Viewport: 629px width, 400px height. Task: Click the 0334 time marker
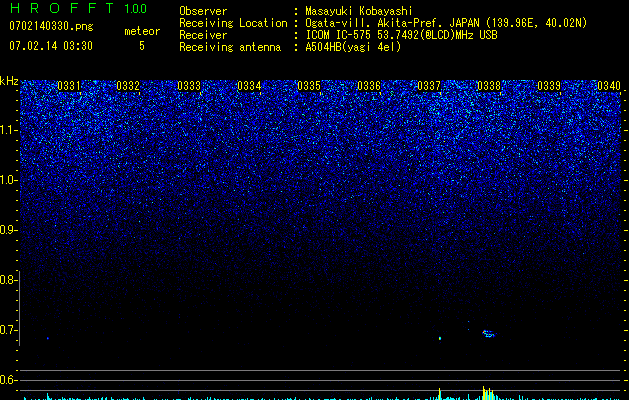tap(249, 86)
